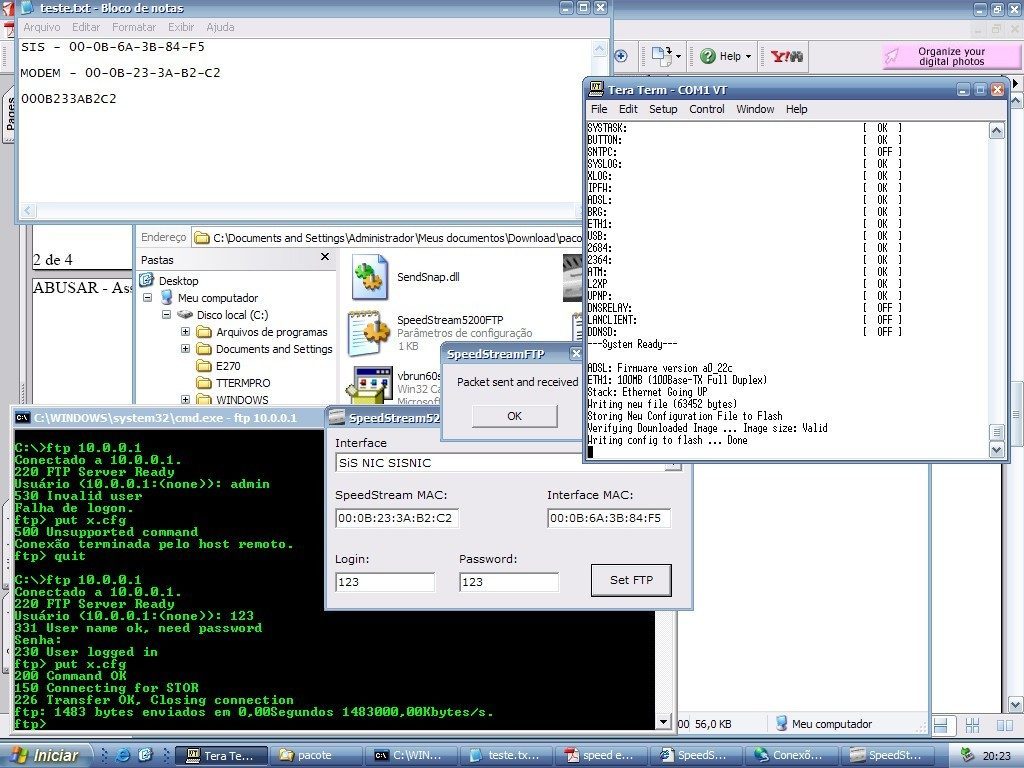Launch Internet Explorer from quick launch
Image resolution: width=1024 pixels, height=768 pixels.
point(122,755)
